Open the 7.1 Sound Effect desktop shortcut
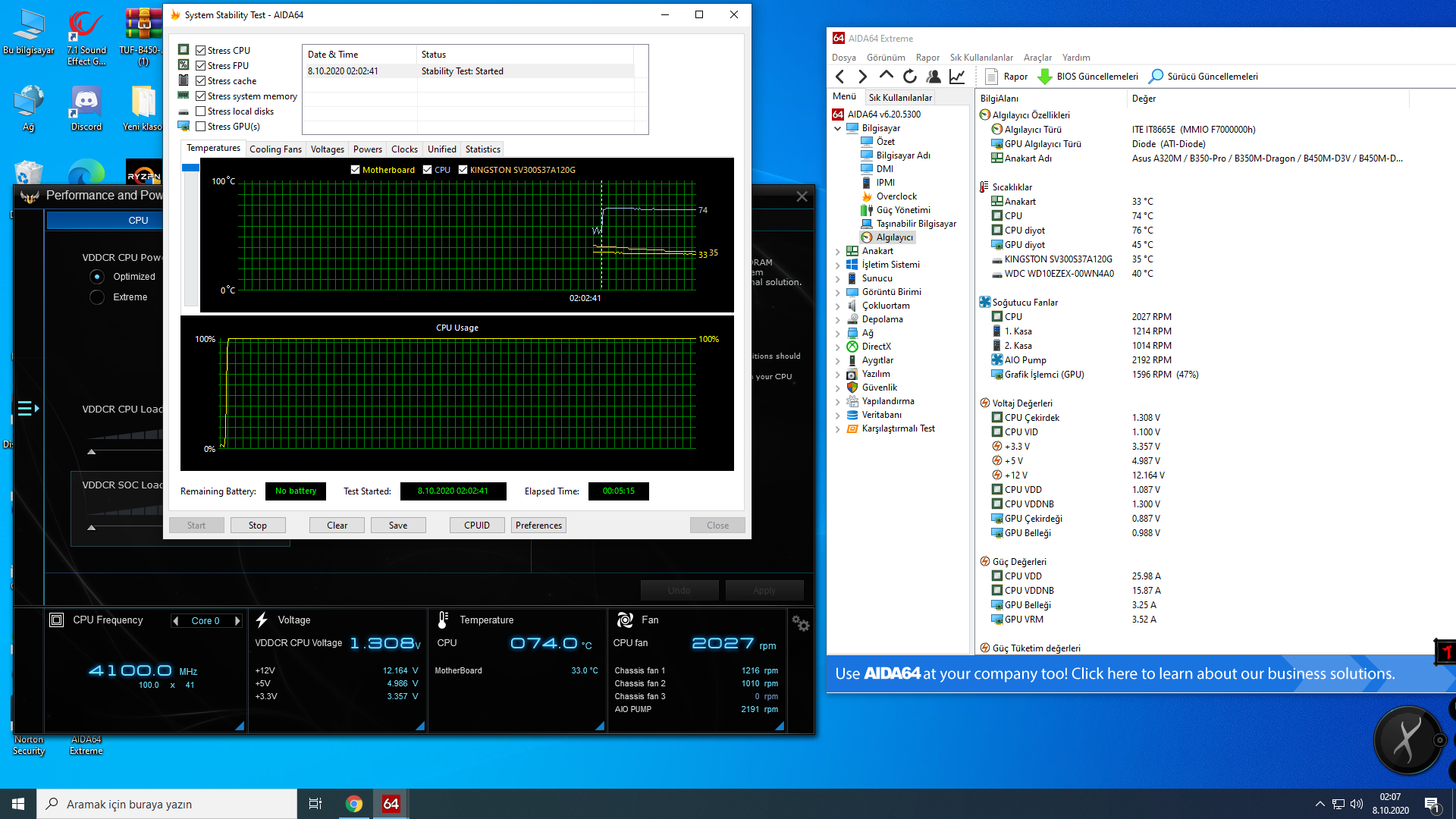1456x819 pixels. 86,37
